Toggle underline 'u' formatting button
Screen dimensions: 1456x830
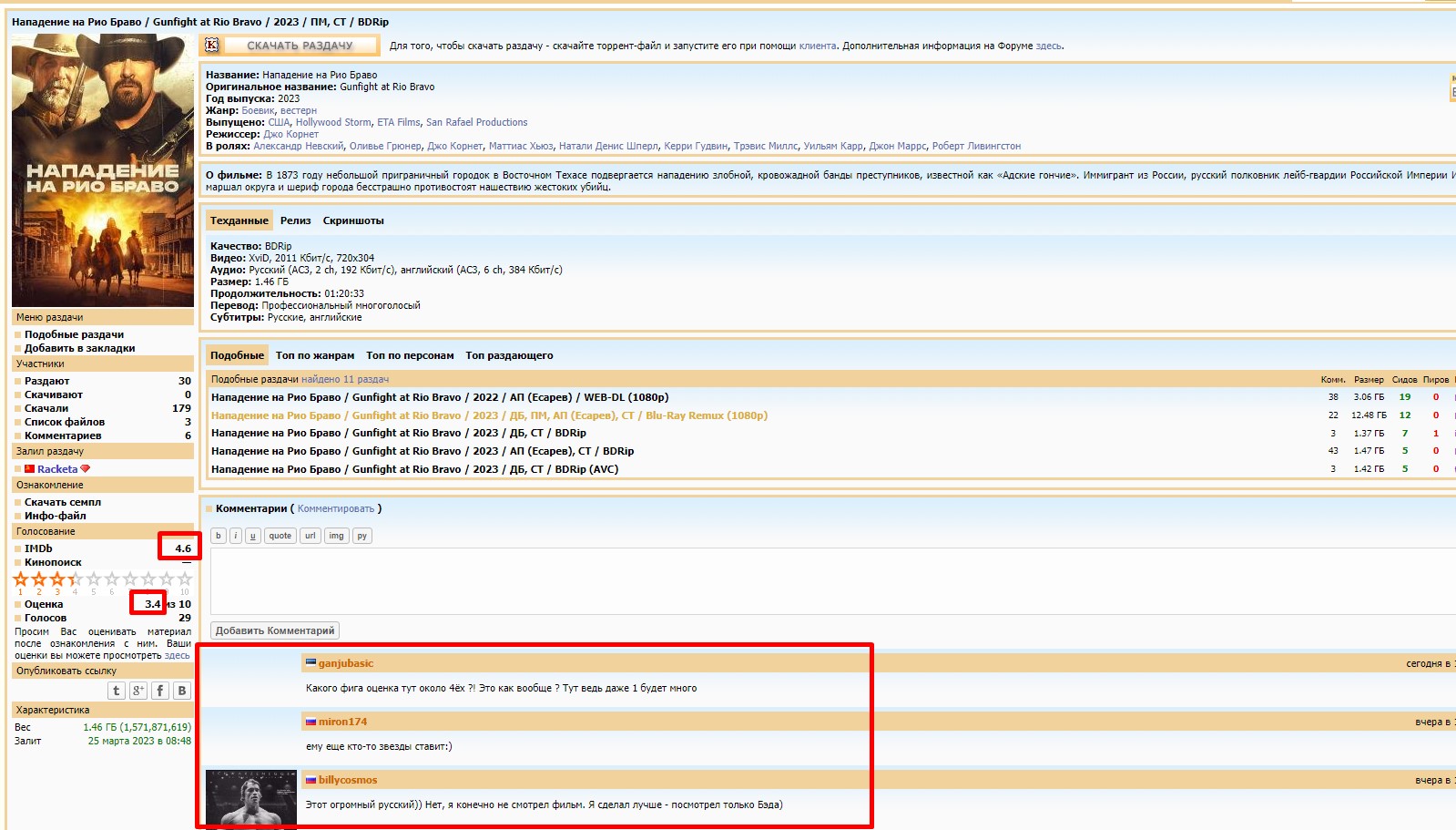(253, 536)
